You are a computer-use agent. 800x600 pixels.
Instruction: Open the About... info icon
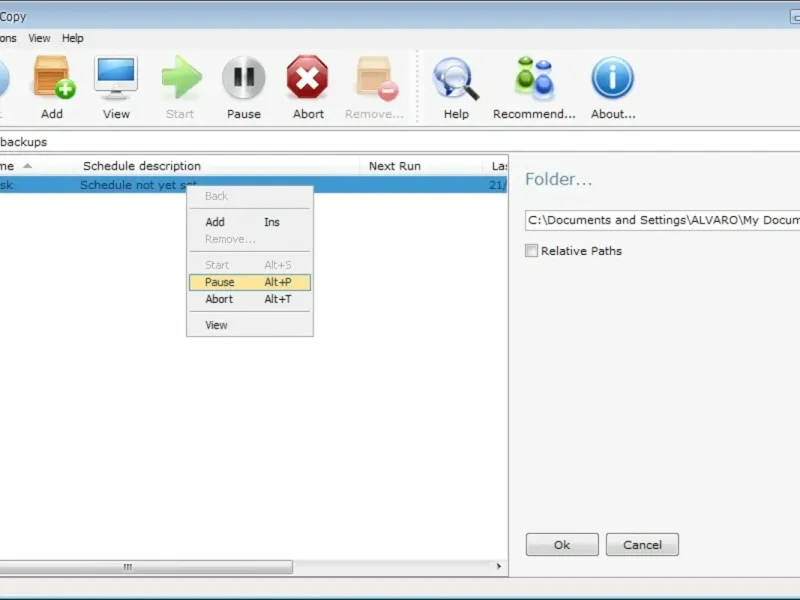click(613, 87)
